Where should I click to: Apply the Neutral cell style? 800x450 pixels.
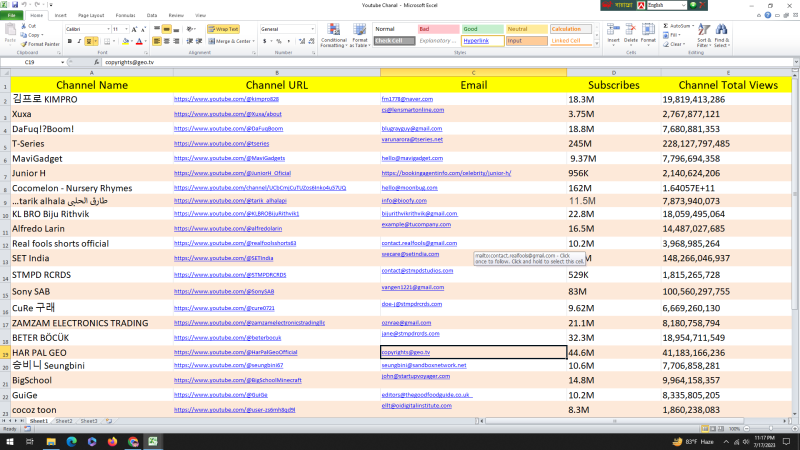[x=527, y=29]
